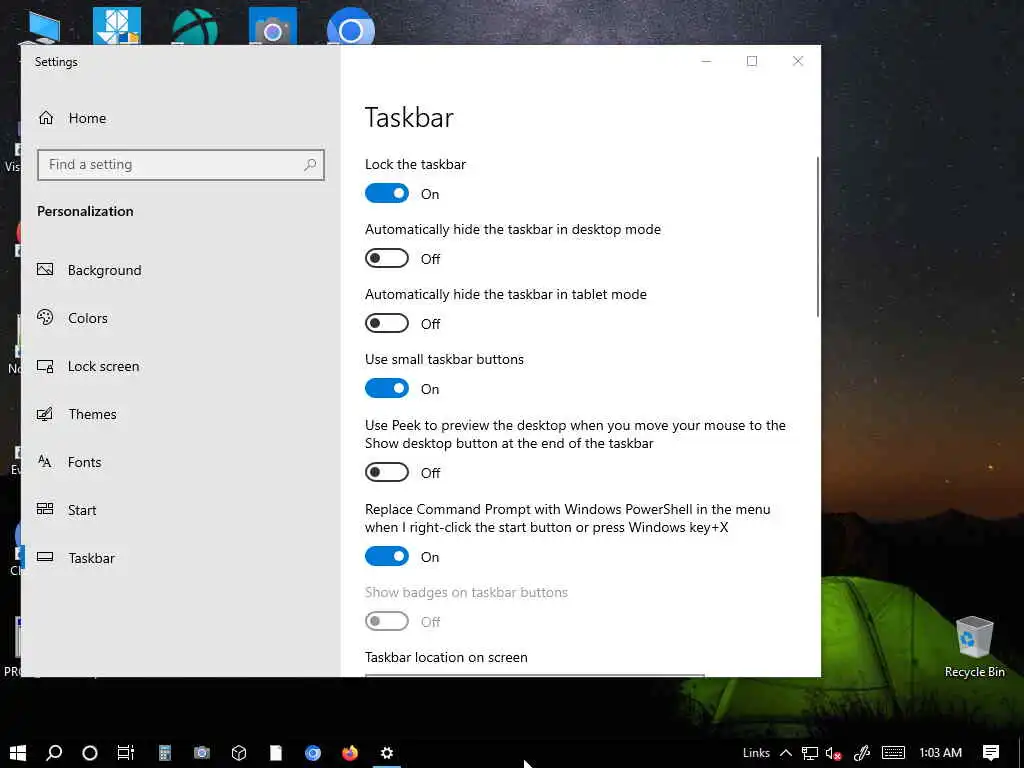Launch Firefox from taskbar
This screenshot has width=1024, height=768.
click(x=350, y=753)
